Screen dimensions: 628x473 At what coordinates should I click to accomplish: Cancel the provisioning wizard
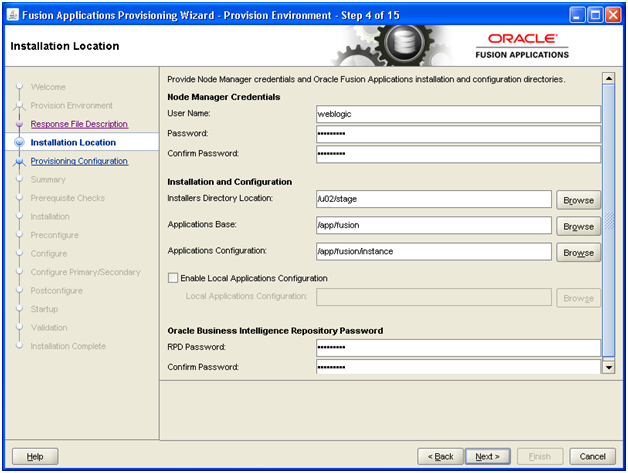pos(592,456)
